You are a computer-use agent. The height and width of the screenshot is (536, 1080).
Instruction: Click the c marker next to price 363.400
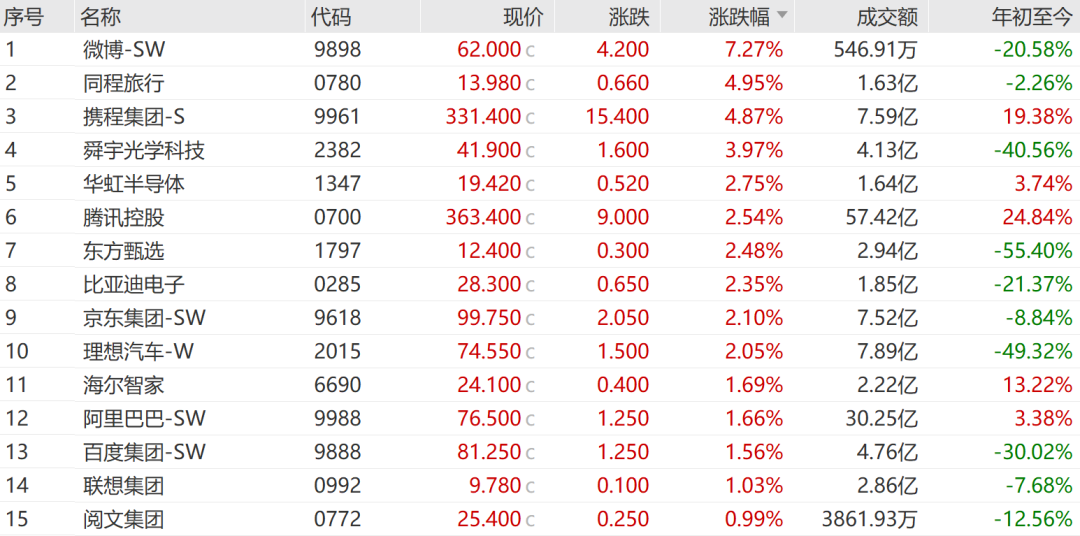pos(530,218)
